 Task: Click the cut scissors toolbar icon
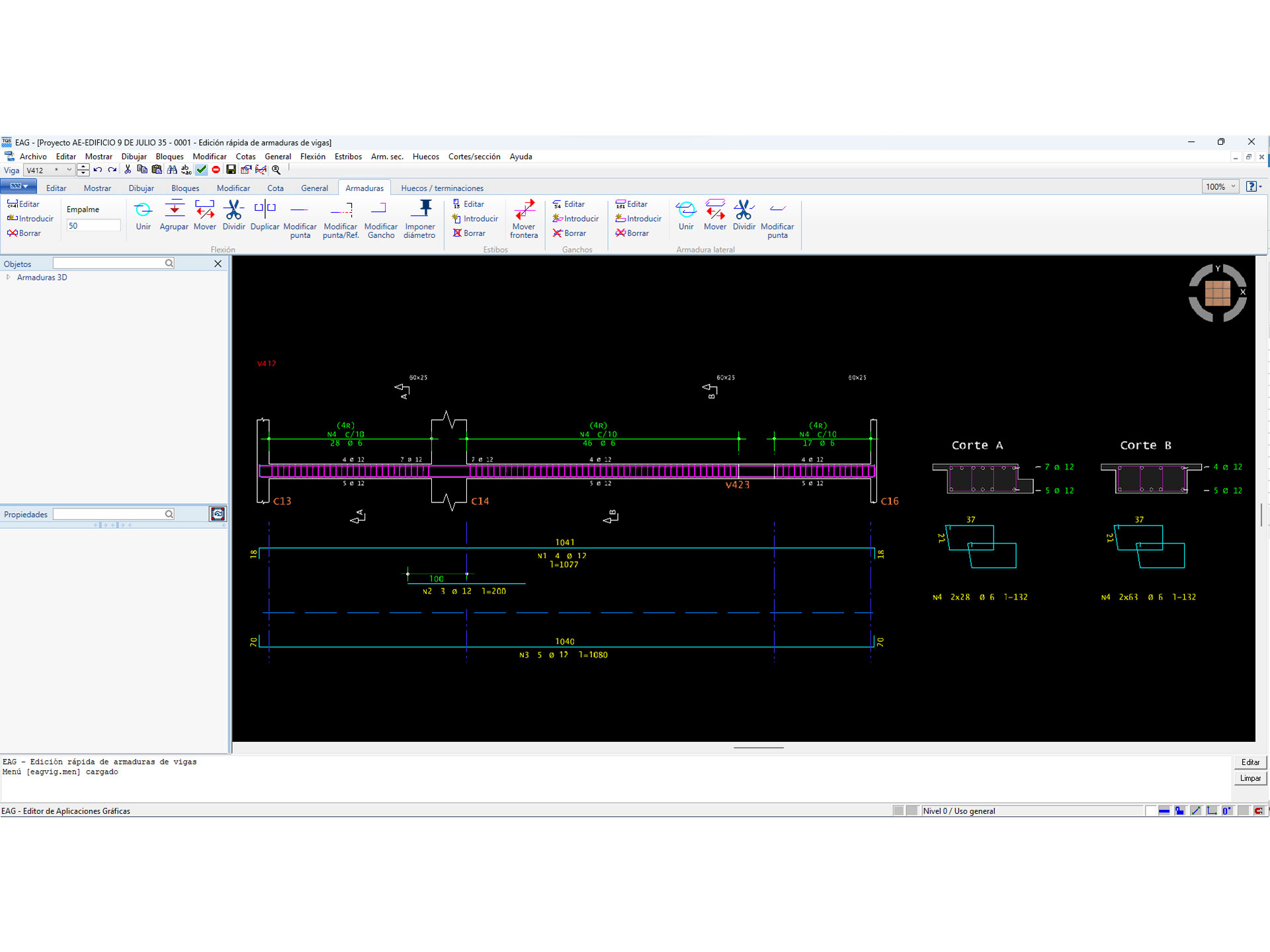[x=128, y=170]
